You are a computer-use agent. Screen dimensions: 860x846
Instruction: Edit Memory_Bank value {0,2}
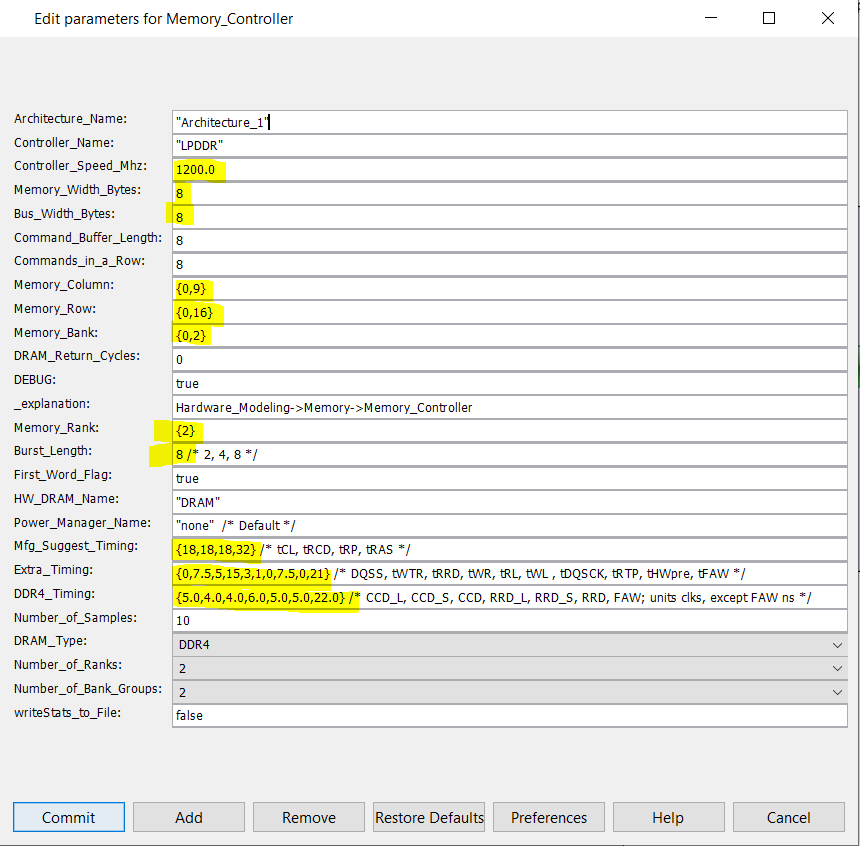click(510, 335)
